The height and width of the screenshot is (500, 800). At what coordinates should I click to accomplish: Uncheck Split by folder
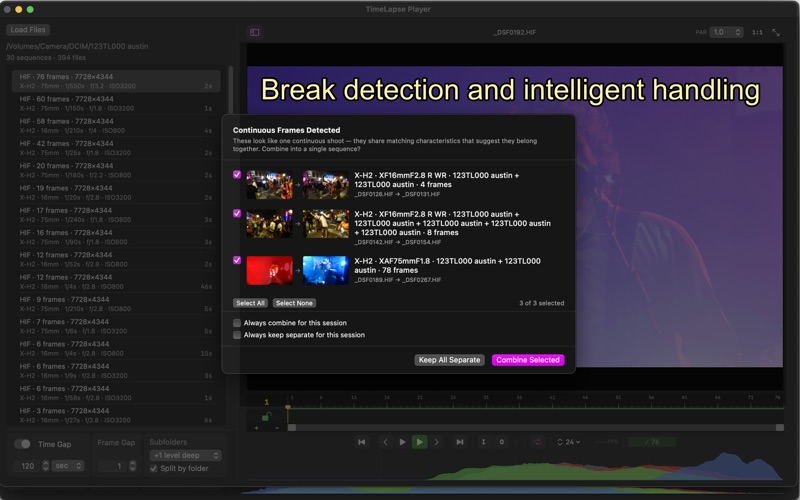click(154, 468)
